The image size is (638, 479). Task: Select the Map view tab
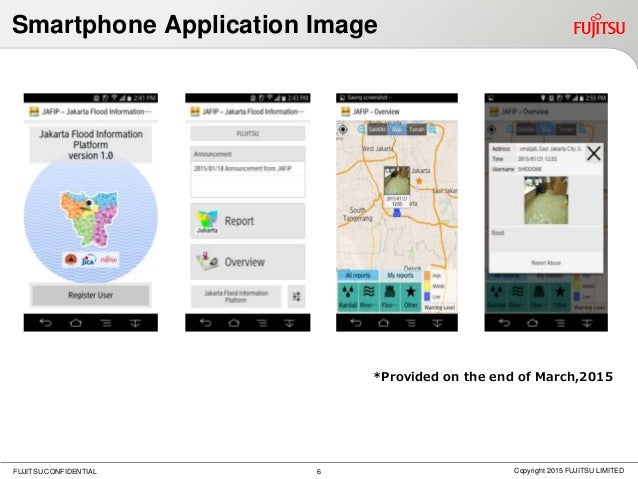coord(397,129)
